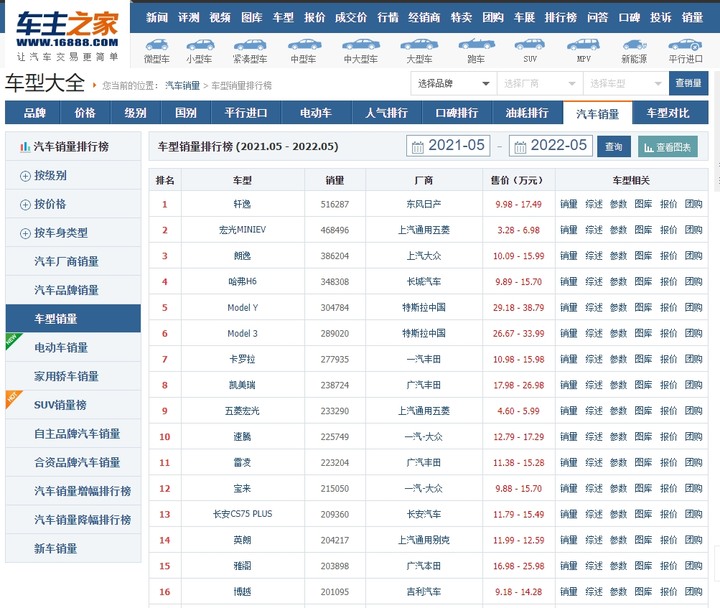Select the 平行进口 car icon

pos(685,45)
